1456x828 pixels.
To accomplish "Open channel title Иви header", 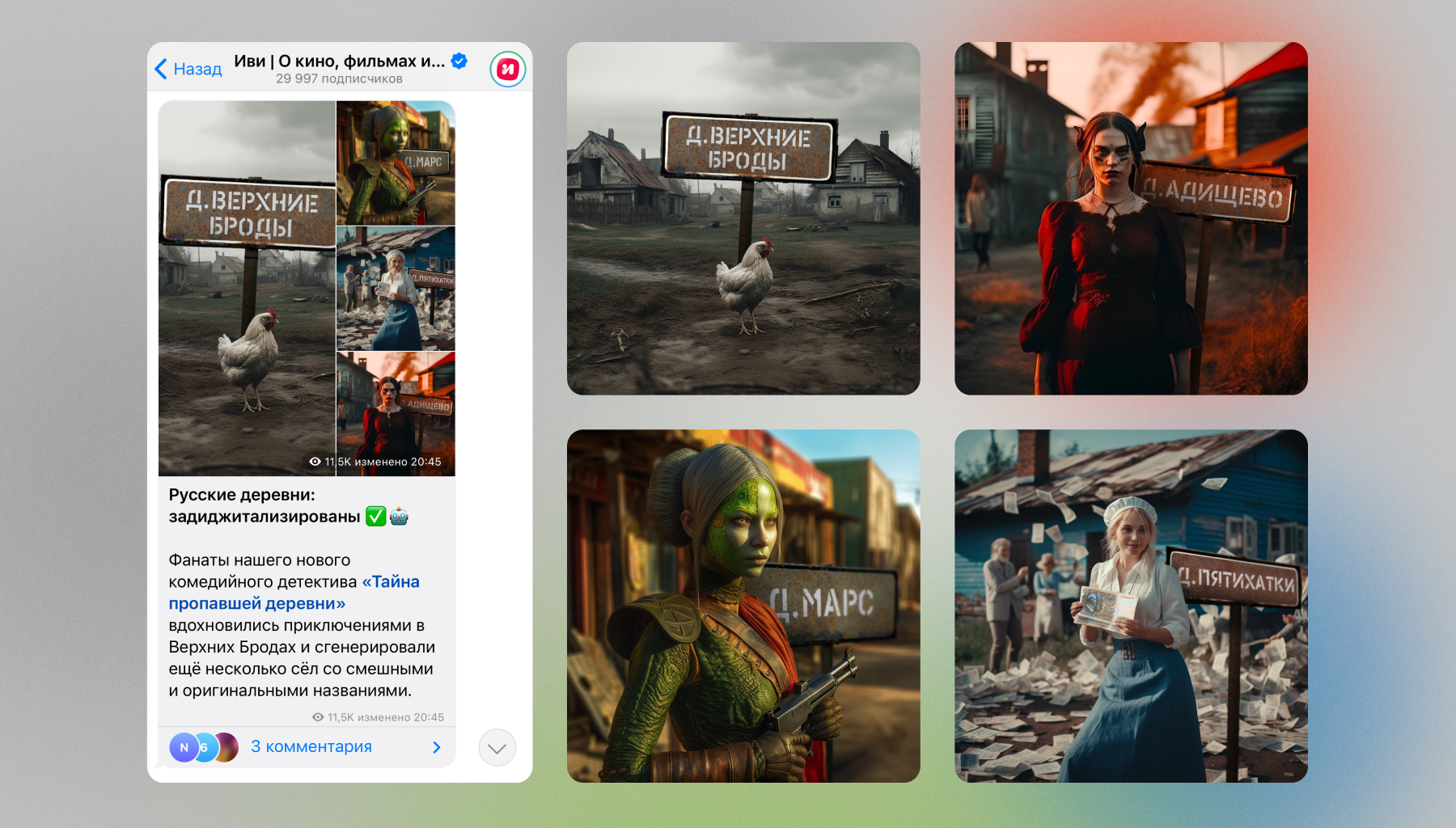I will click(x=339, y=61).
